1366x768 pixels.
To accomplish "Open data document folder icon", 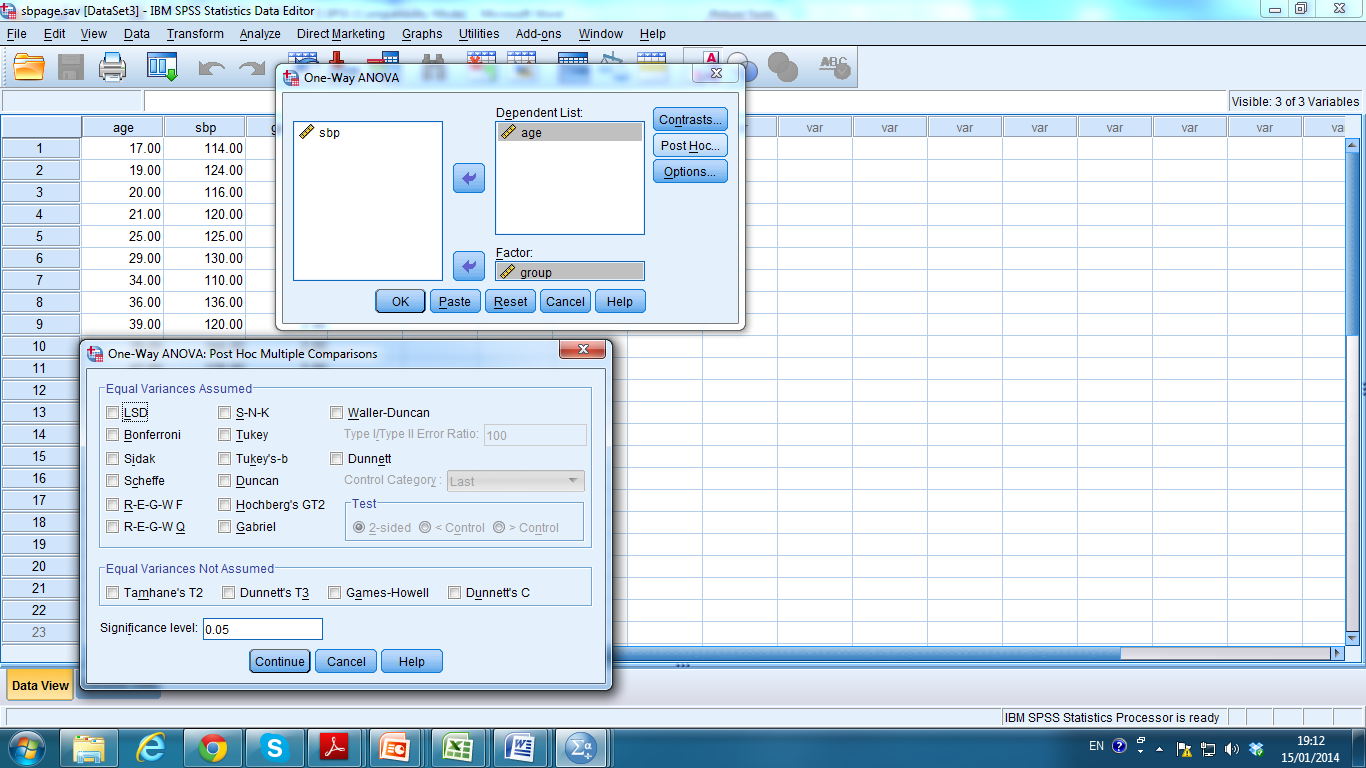I will [x=29, y=67].
